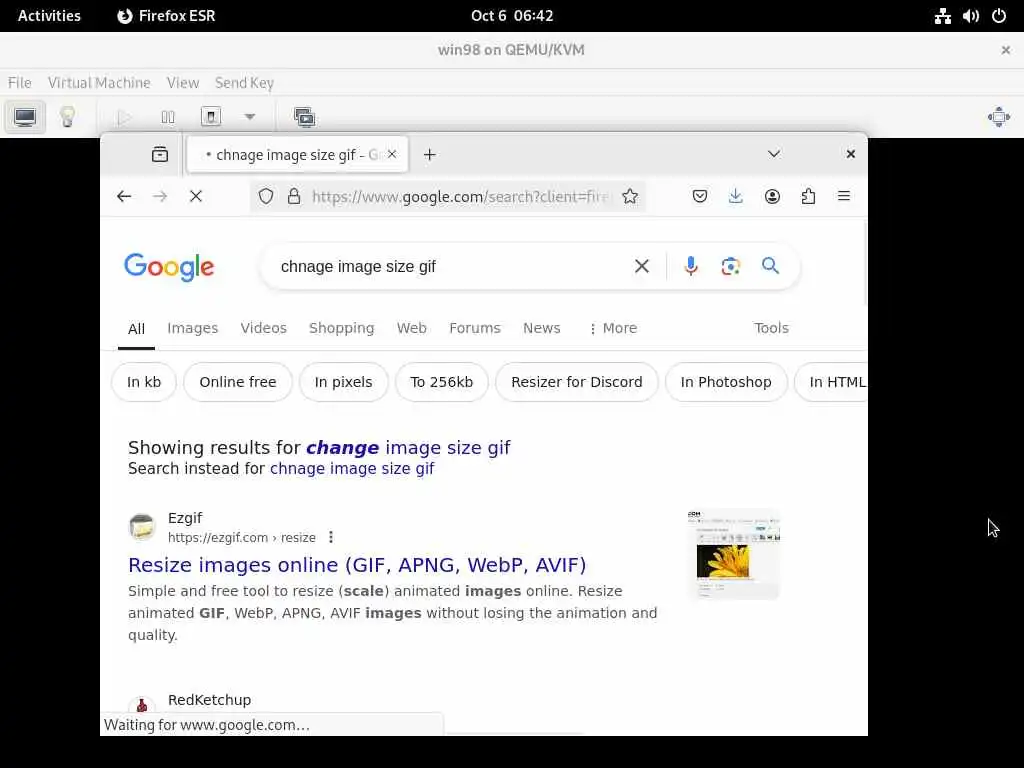1024x768 pixels.
Task: Stop loading the page
Action: point(196,196)
